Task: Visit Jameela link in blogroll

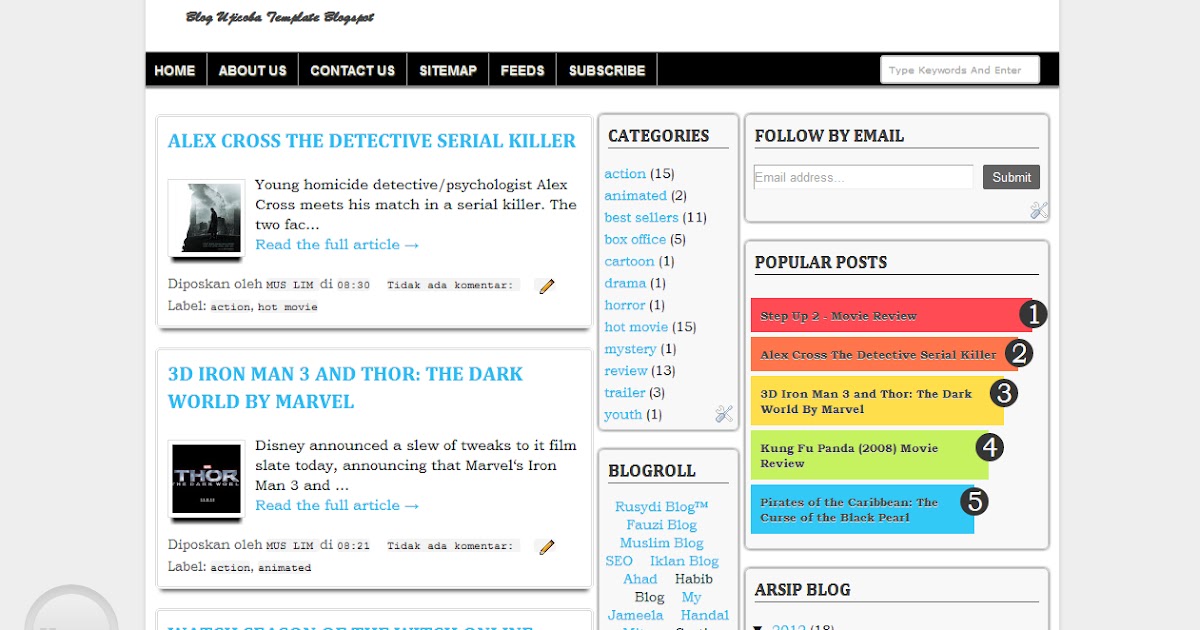Action: (636, 615)
